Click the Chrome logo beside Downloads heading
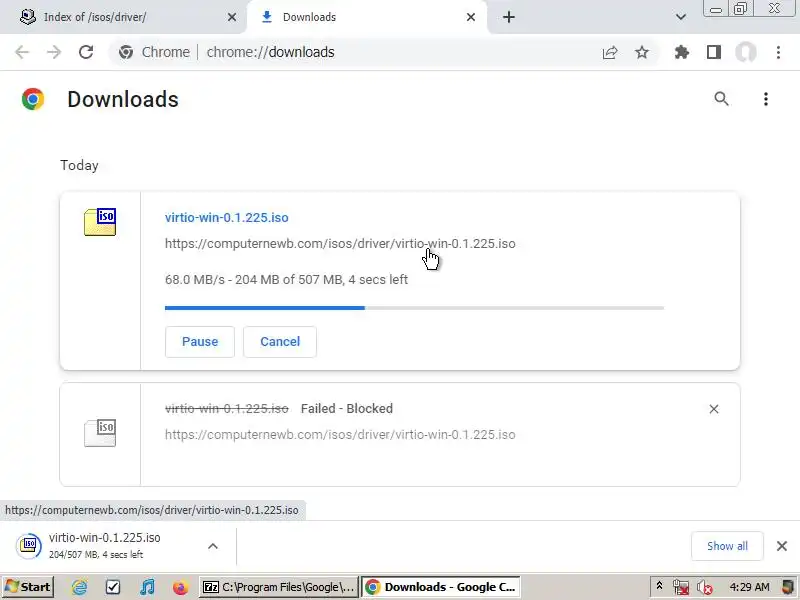 point(33,99)
